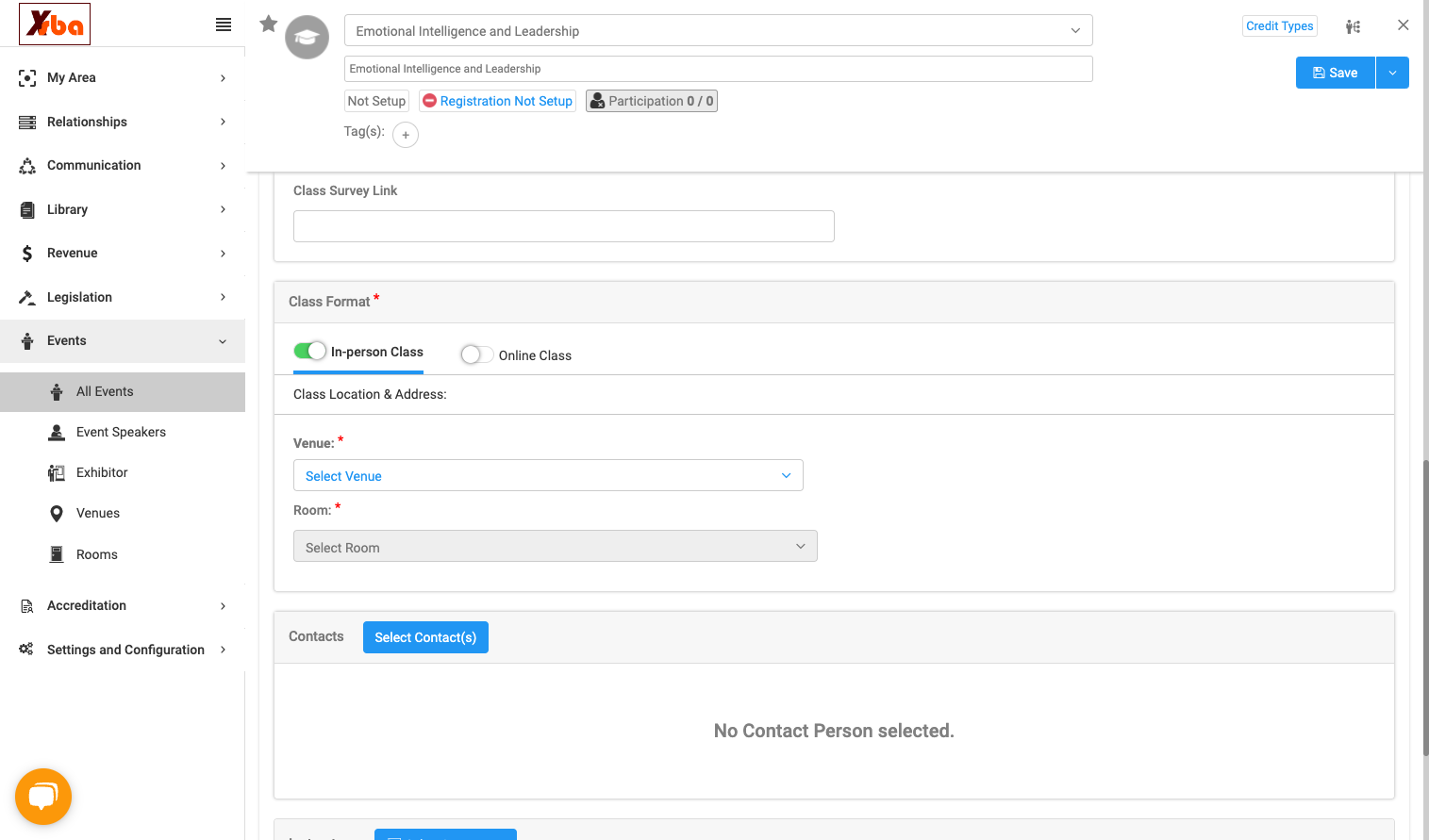Screen dimensions: 1429x840
Task: Toggle the hamburger sidebar menu
Action: coord(224,25)
